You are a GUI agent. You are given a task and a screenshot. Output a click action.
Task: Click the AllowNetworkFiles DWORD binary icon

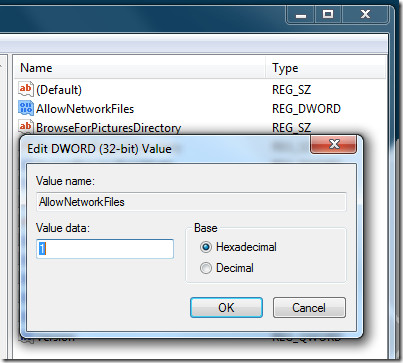(26, 108)
